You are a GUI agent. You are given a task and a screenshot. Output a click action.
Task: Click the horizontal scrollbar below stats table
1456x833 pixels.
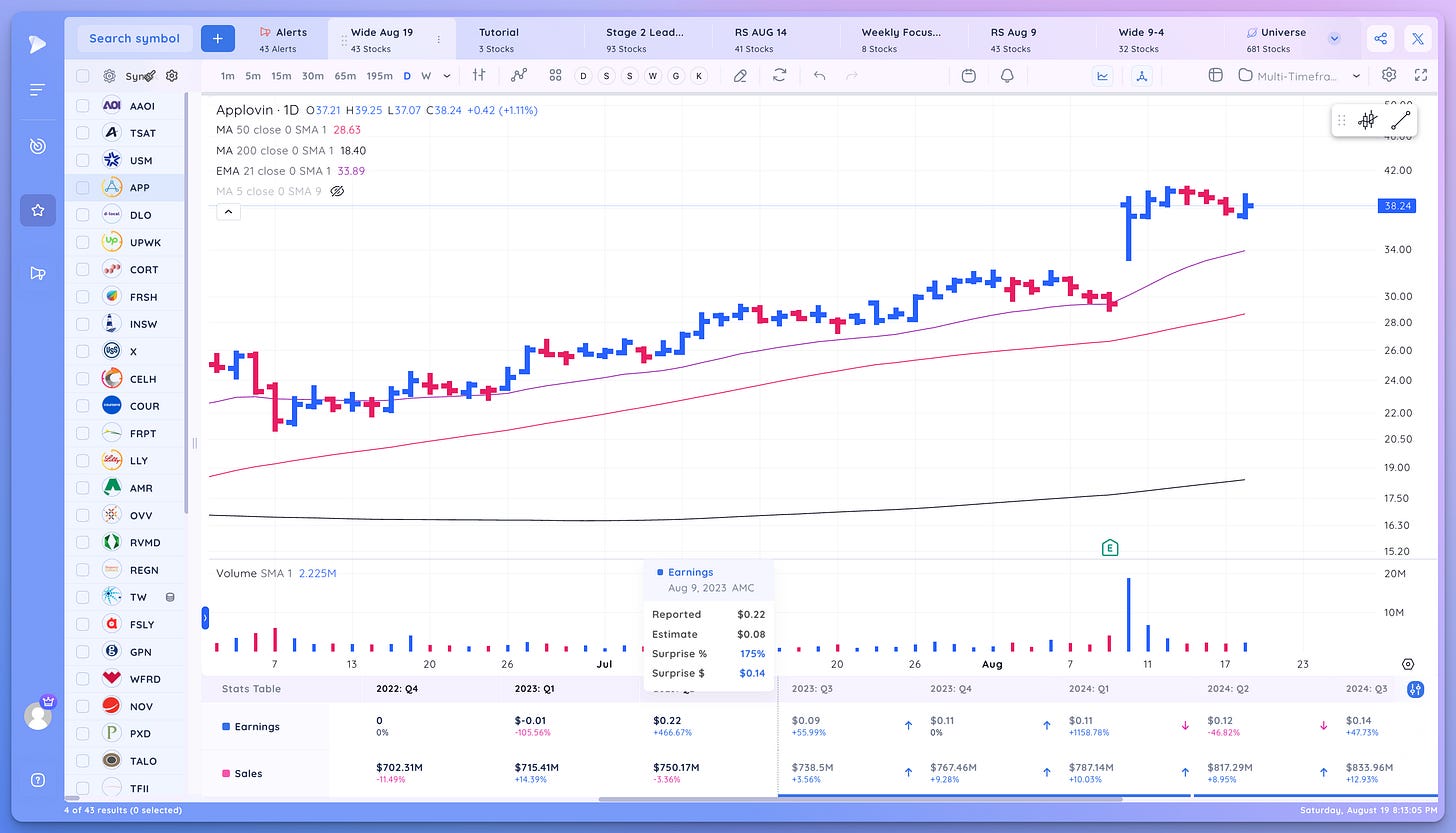coord(860,799)
